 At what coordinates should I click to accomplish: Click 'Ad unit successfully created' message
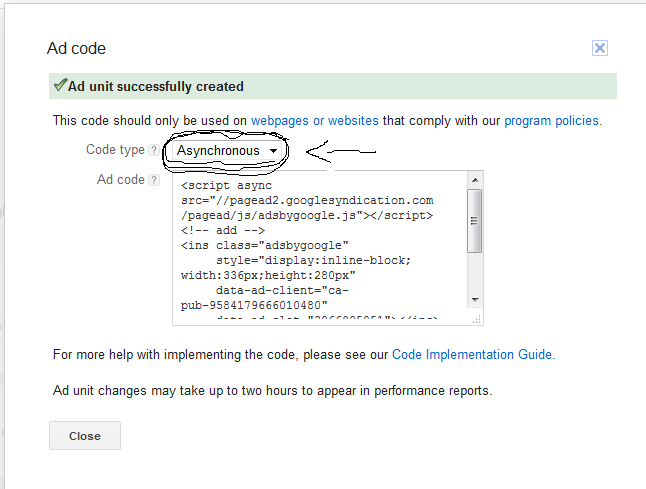pos(156,87)
